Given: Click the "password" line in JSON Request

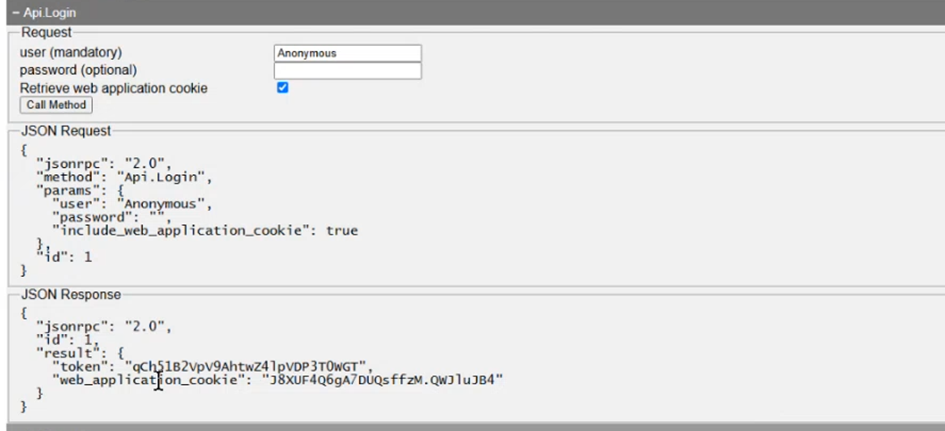Looking at the screenshot, I should click(112, 217).
